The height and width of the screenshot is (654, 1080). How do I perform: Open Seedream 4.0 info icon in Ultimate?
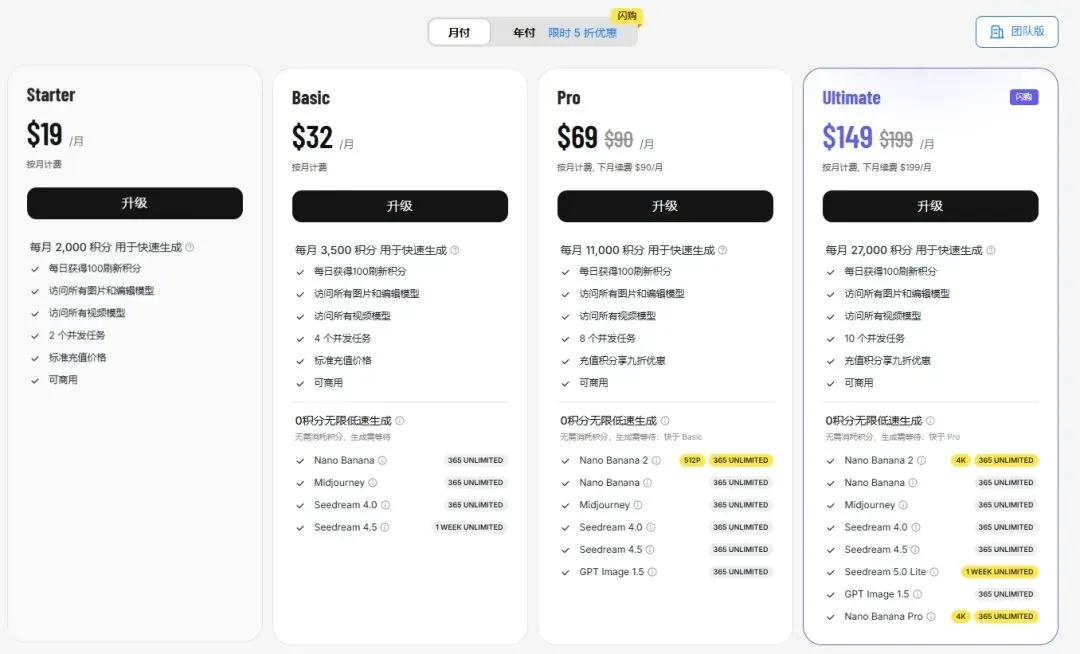tap(916, 527)
